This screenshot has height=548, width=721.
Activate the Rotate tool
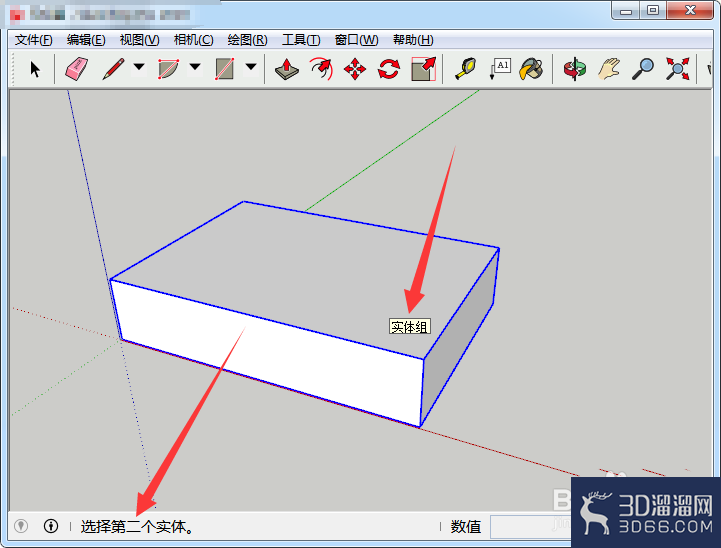coord(389,69)
